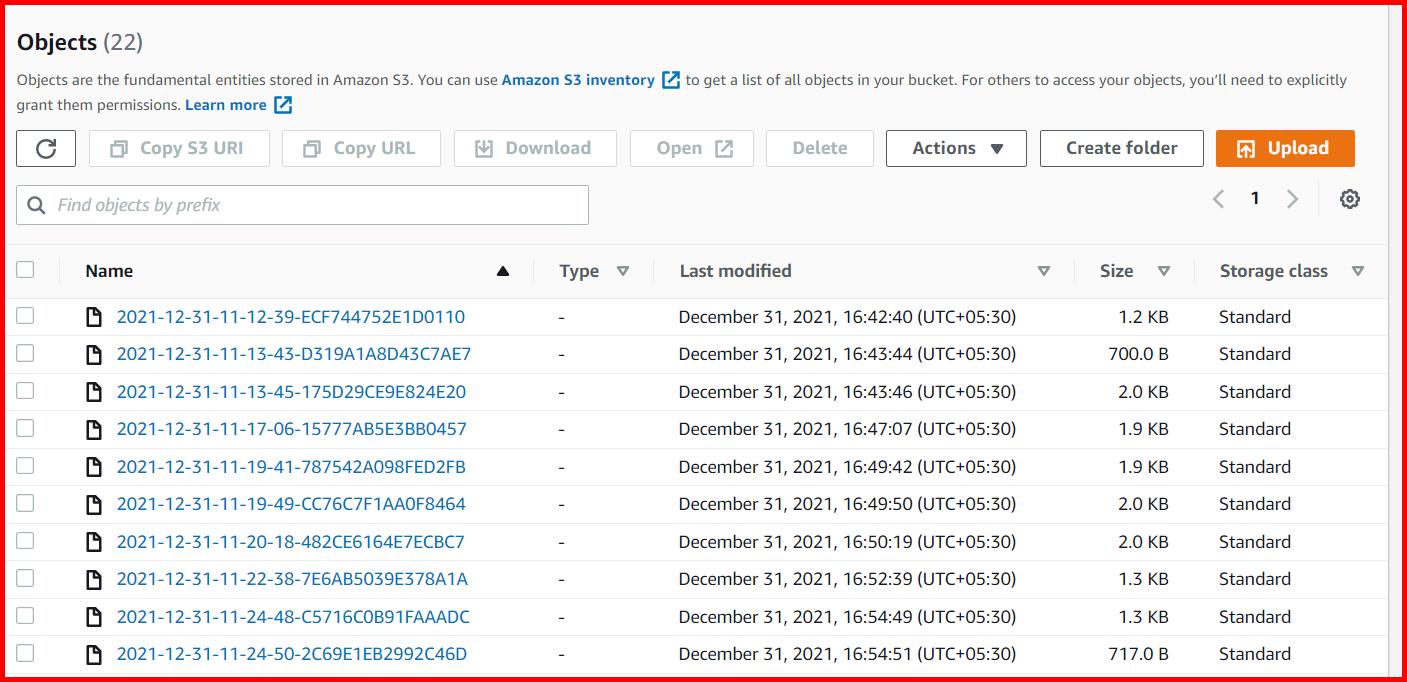The width and height of the screenshot is (1407, 682).
Task: Click the Name column sort arrow
Action: click(x=503, y=270)
